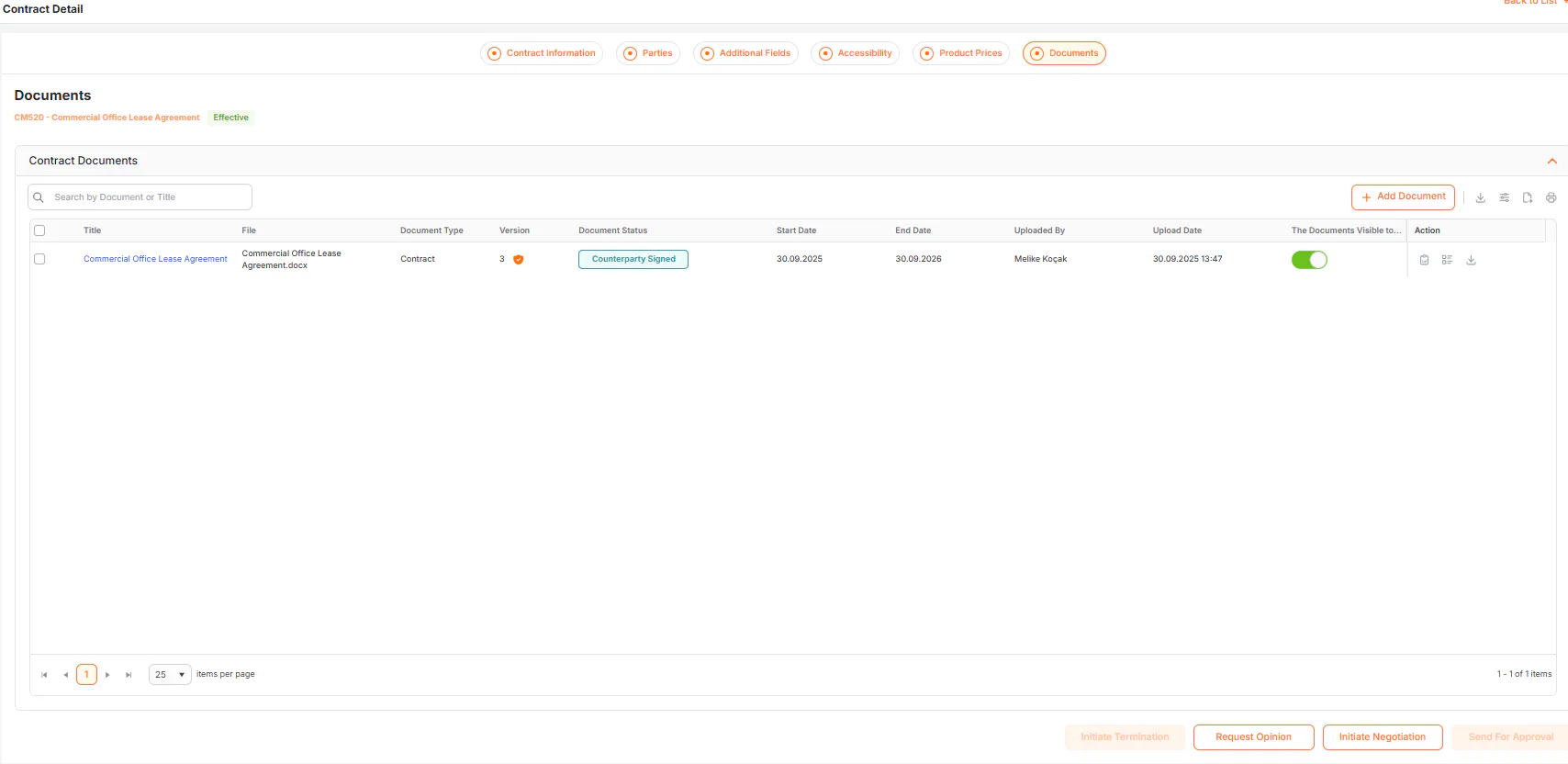The width and height of the screenshot is (1568, 764).
Task: Toggle the select-all checkbox in the table header
Action: tap(39, 230)
